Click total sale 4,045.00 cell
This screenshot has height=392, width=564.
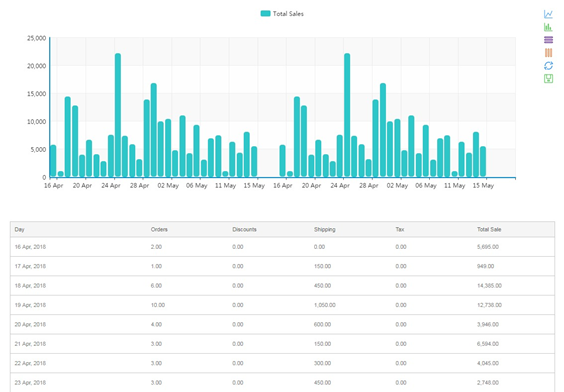tap(488, 364)
